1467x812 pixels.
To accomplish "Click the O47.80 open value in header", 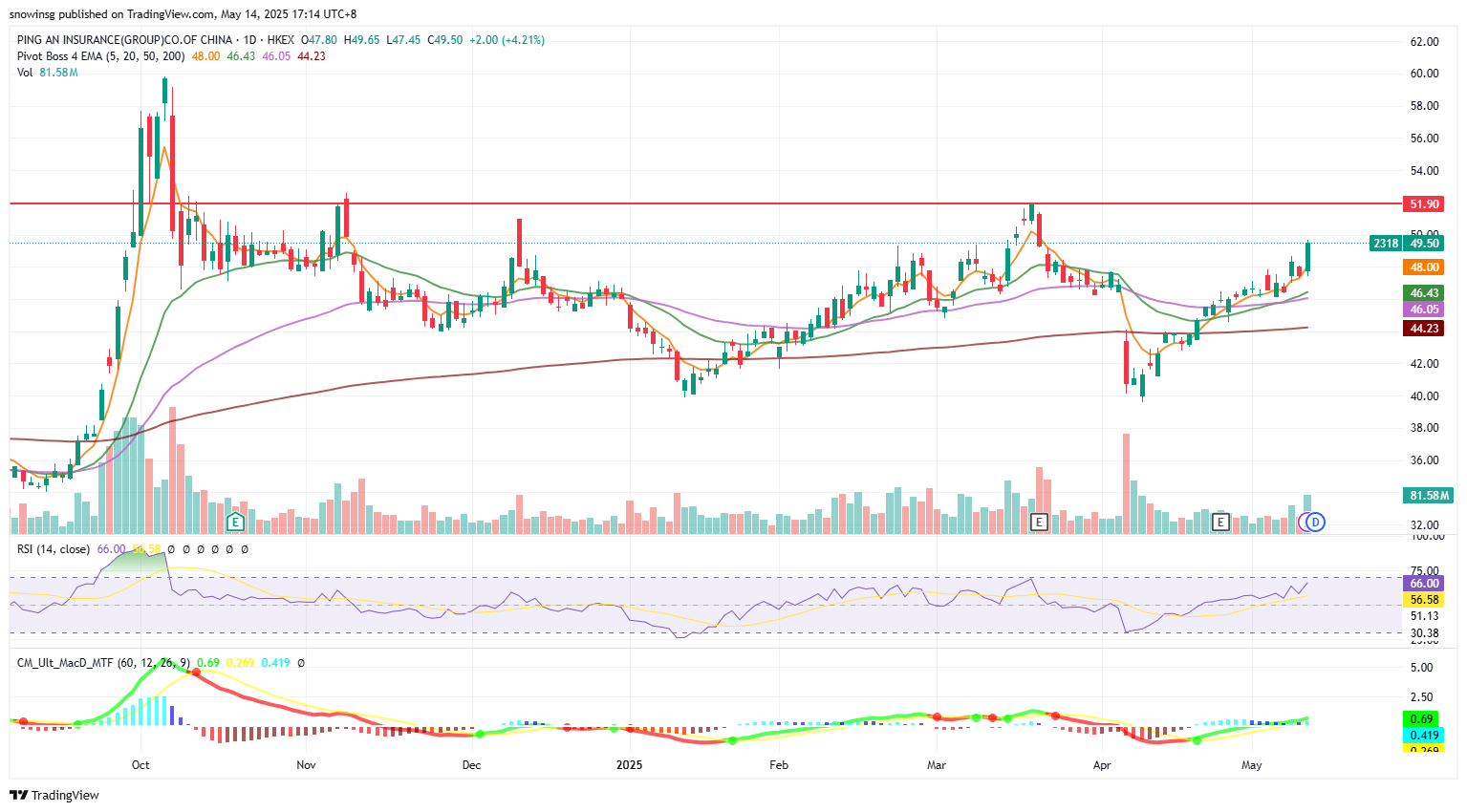I will pos(319,40).
